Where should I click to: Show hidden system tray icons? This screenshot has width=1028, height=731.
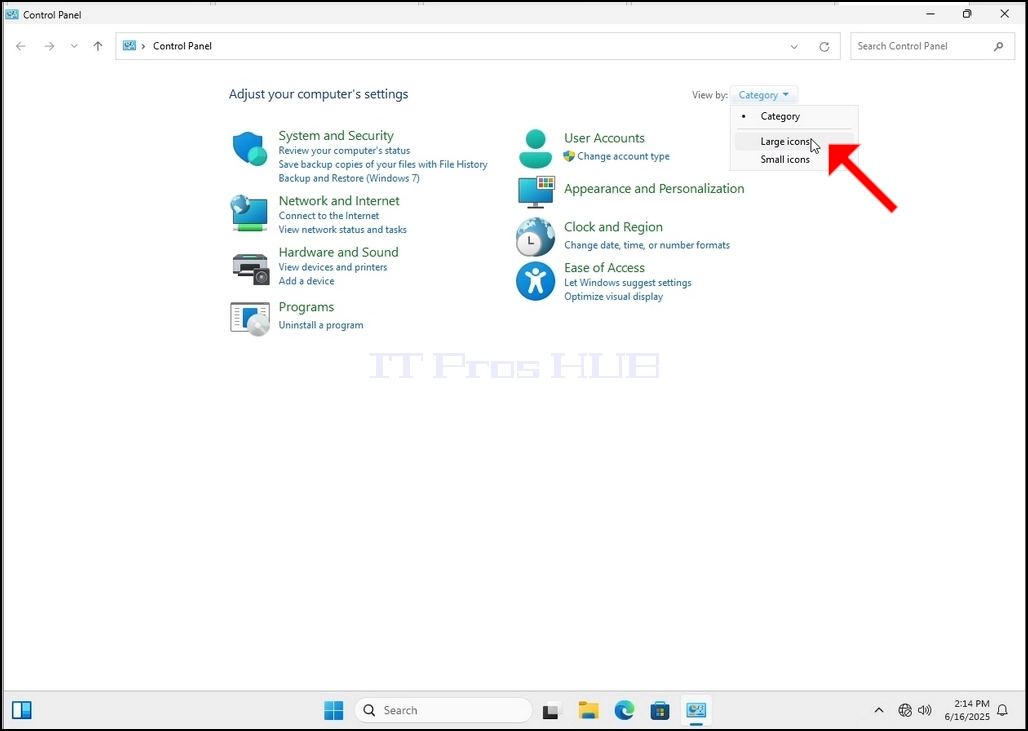879,710
